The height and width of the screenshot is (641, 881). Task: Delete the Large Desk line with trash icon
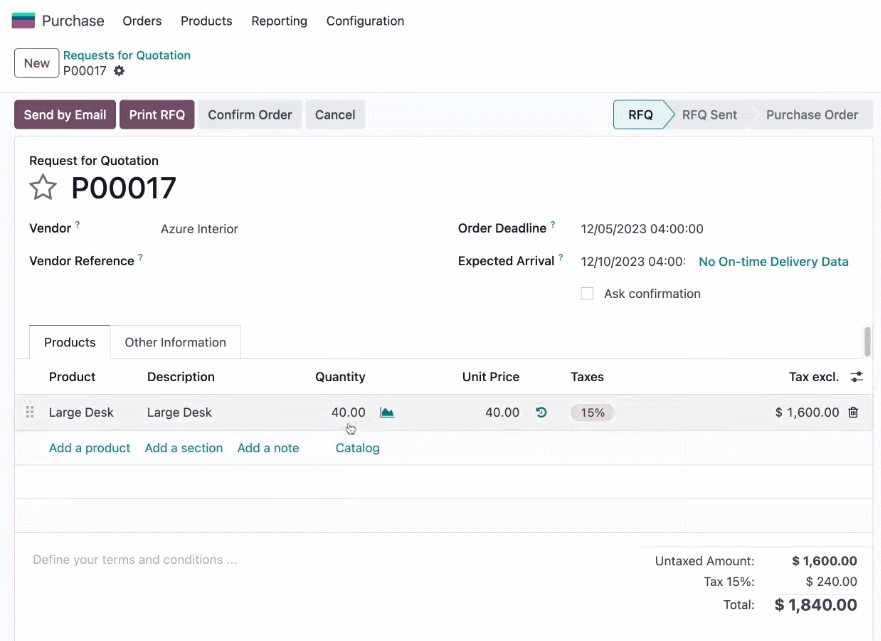(x=853, y=412)
